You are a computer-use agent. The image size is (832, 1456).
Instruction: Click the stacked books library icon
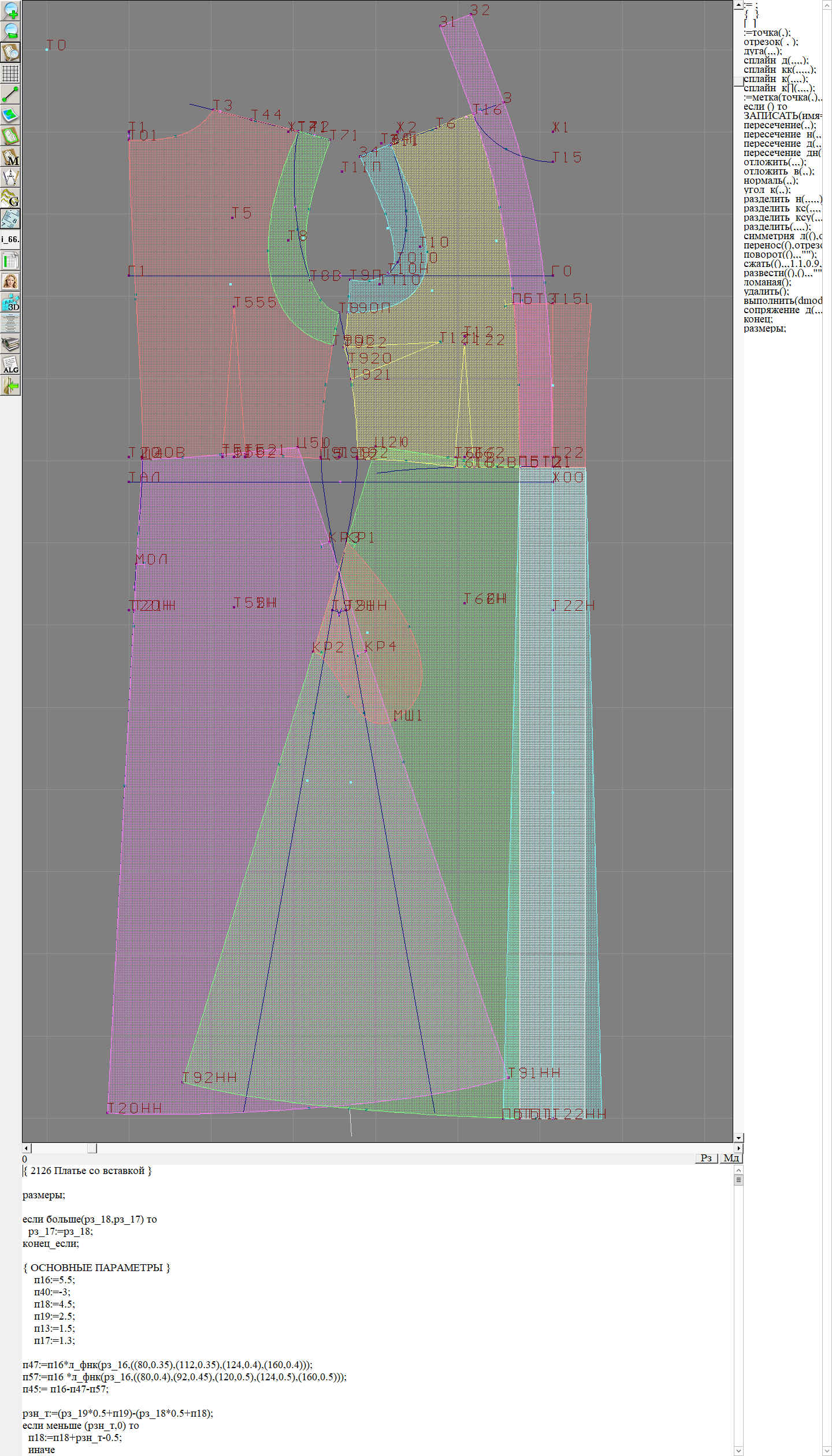tap(10, 344)
